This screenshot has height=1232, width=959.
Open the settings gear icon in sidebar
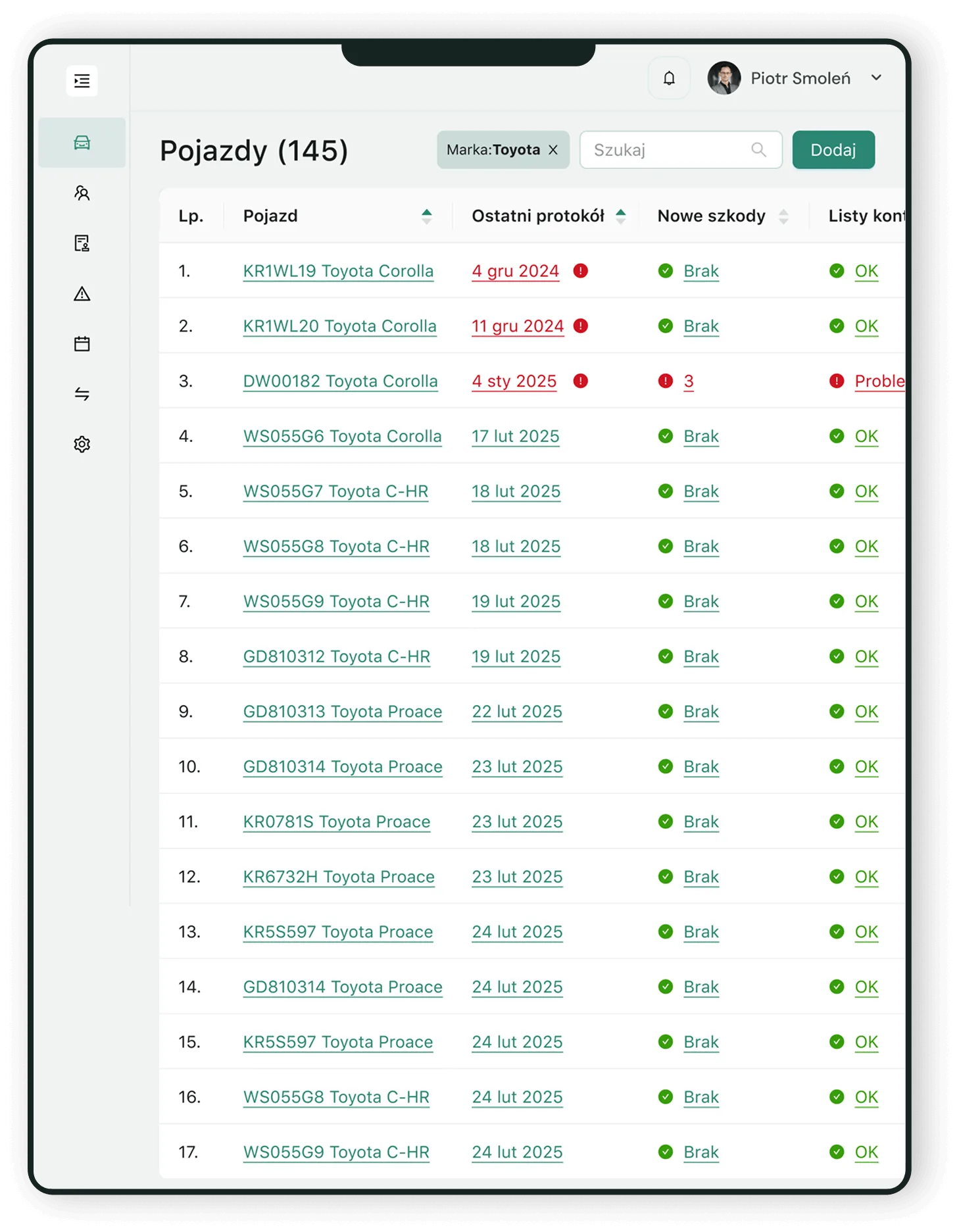tap(82, 444)
